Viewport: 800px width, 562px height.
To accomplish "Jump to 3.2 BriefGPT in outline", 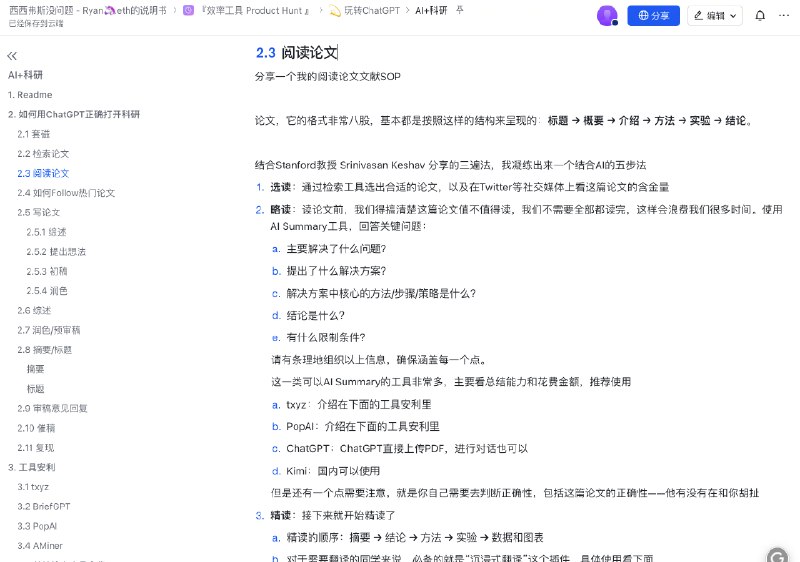I will tap(44, 506).
